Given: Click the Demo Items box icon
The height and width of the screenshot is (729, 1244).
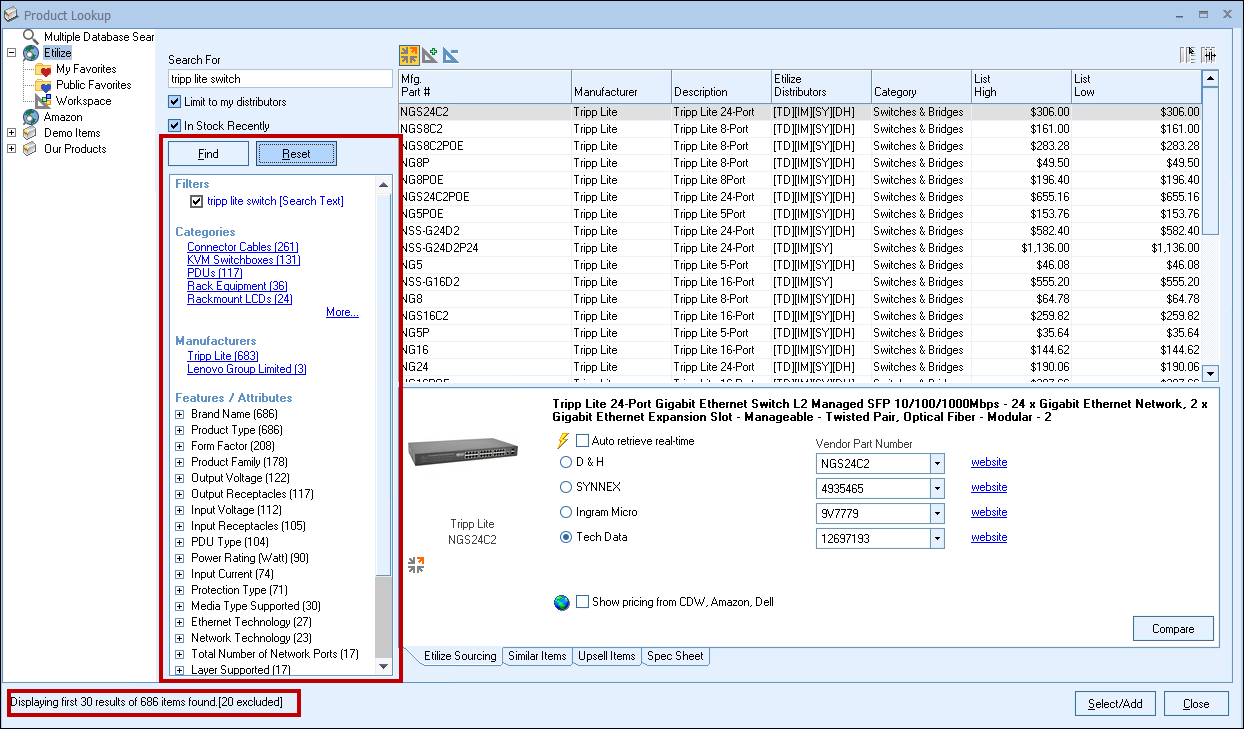Looking at the screenshot, I should [31, 133].
